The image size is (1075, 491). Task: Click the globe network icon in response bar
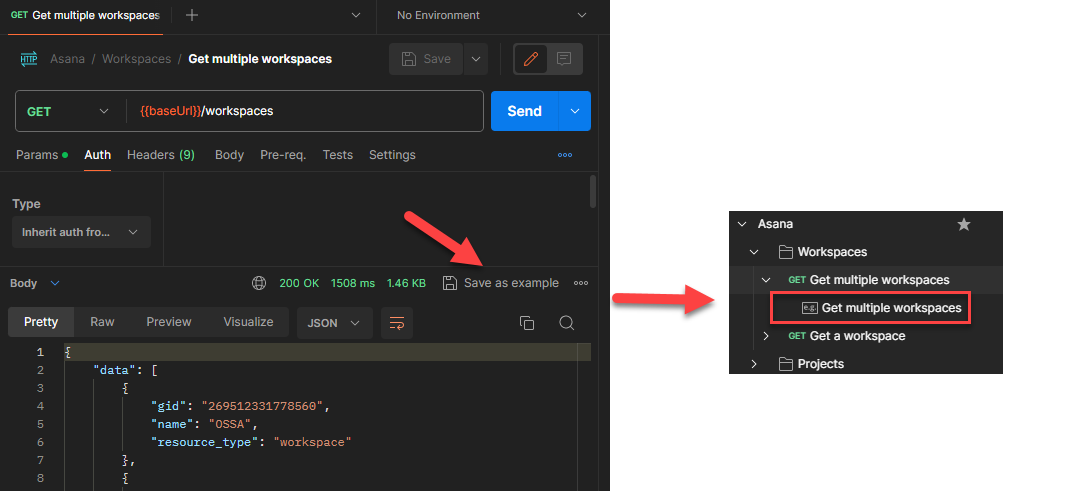coord(260,283)
